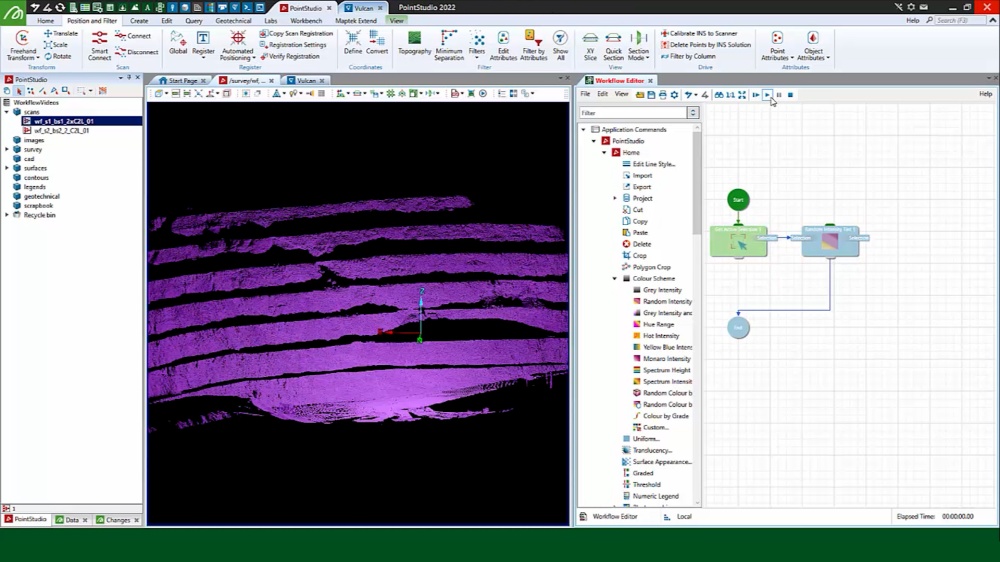
Task: Open workflow file folder icon
Action: click(640, 94)
